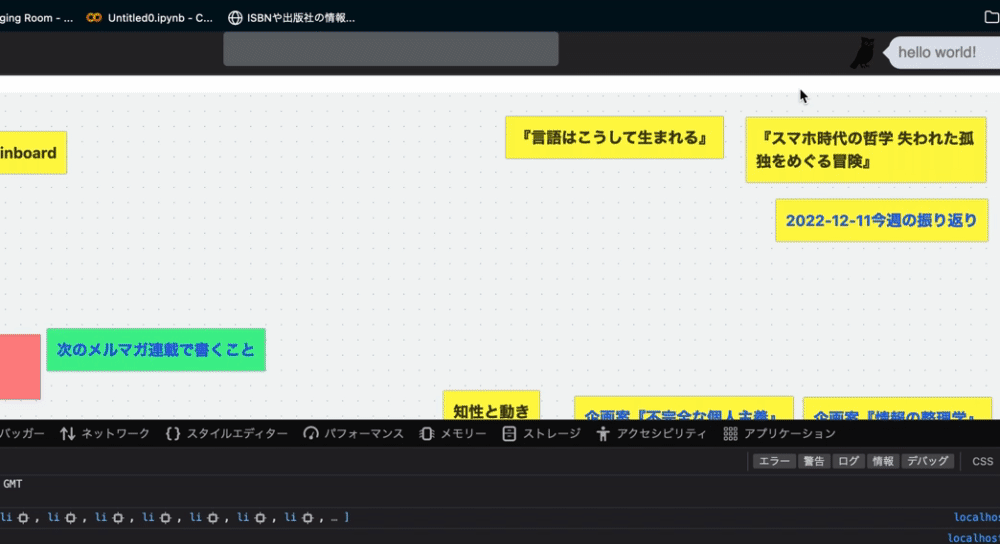Open the Performance tab with gauge icon
The height and width of the screenshot is (544, 1000).
point(353,434)
